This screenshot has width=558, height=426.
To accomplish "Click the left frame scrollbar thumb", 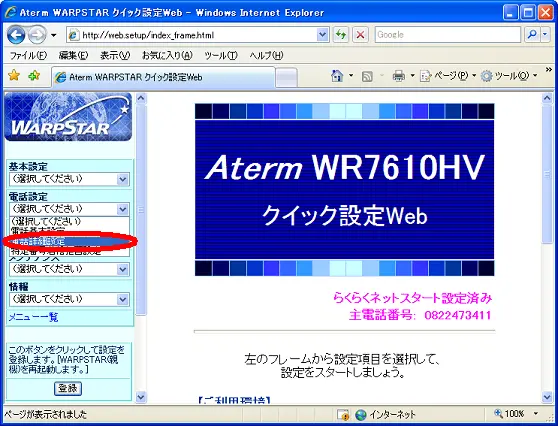I will click(x=141, y=209).
